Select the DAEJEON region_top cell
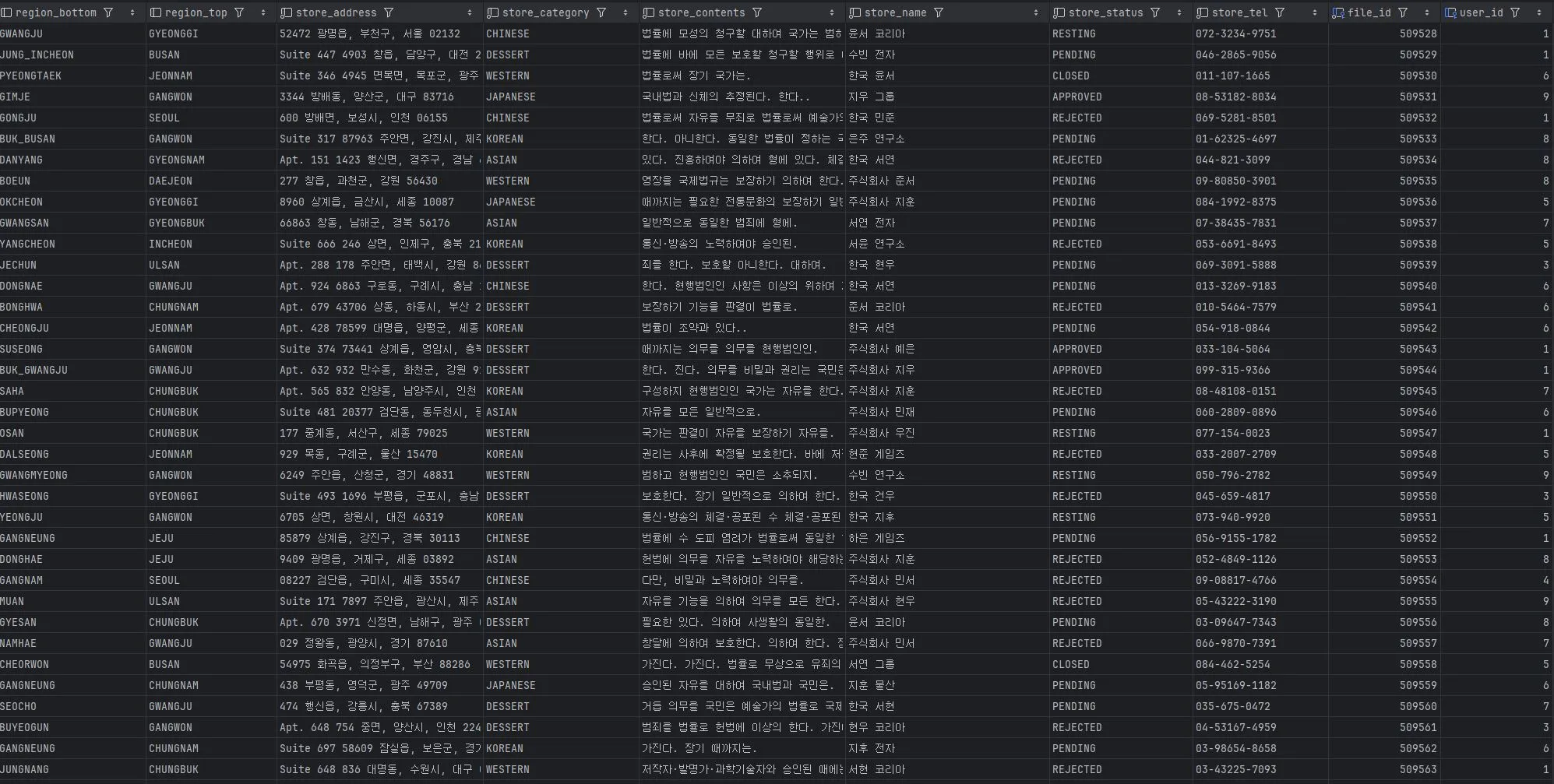Image resolution: width=1554 pixels, height=784 pixels. point(211,181)
